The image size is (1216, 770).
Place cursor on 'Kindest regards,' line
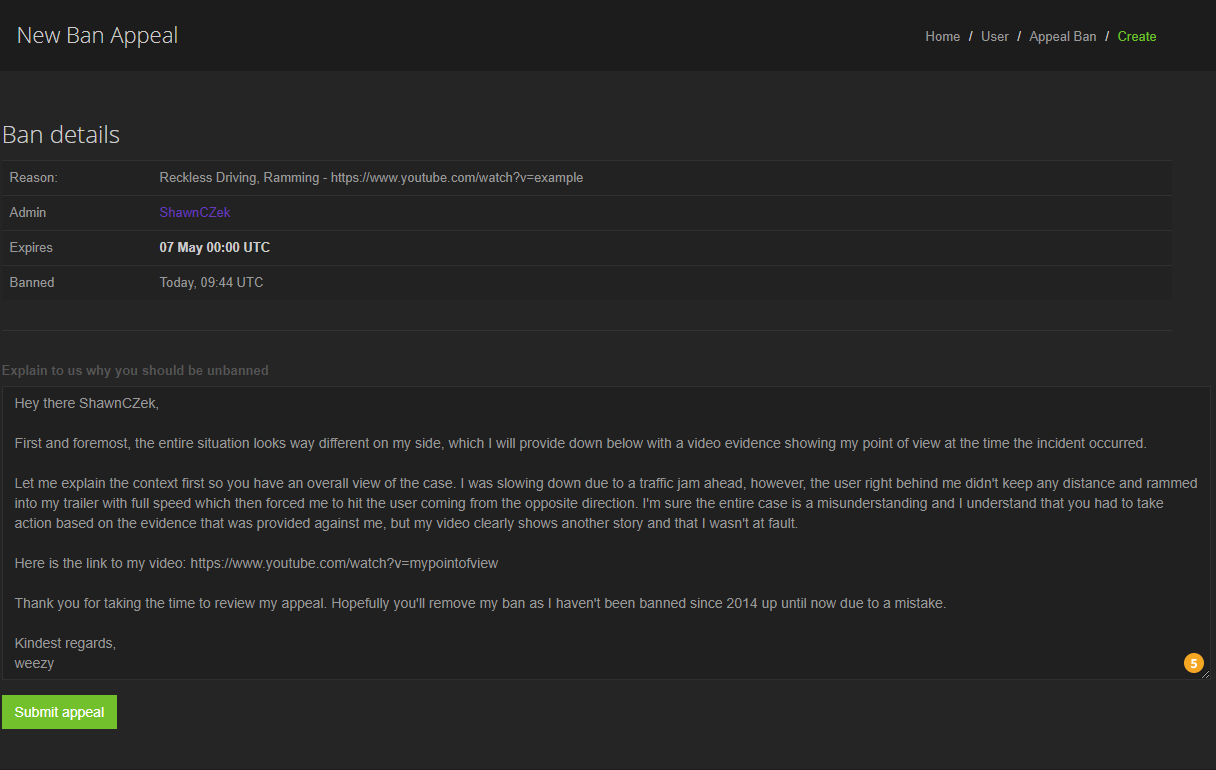65,643
